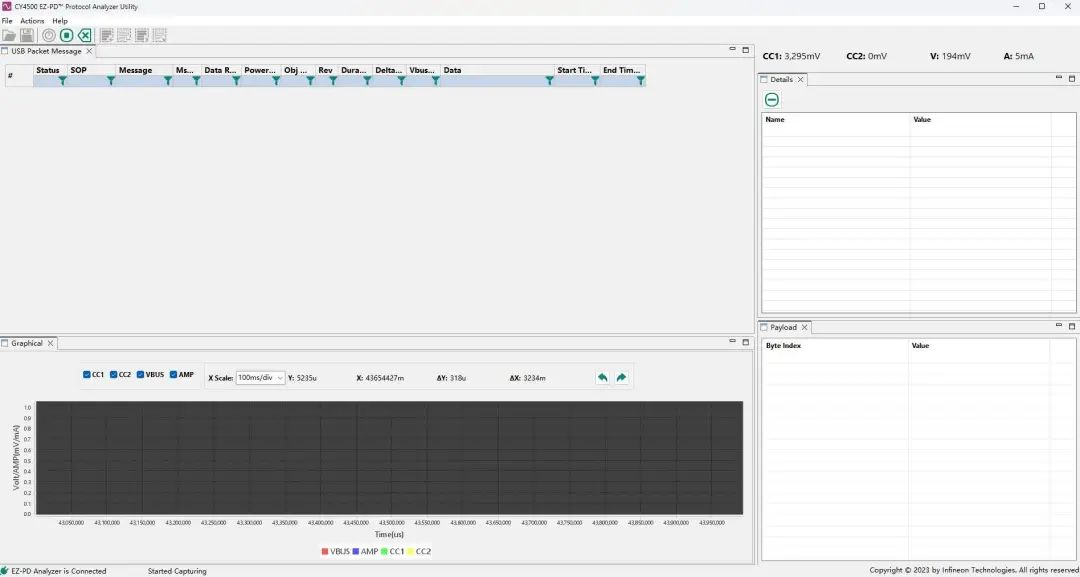
Task: Click the open file folder icon
Action: coord(9,35)
